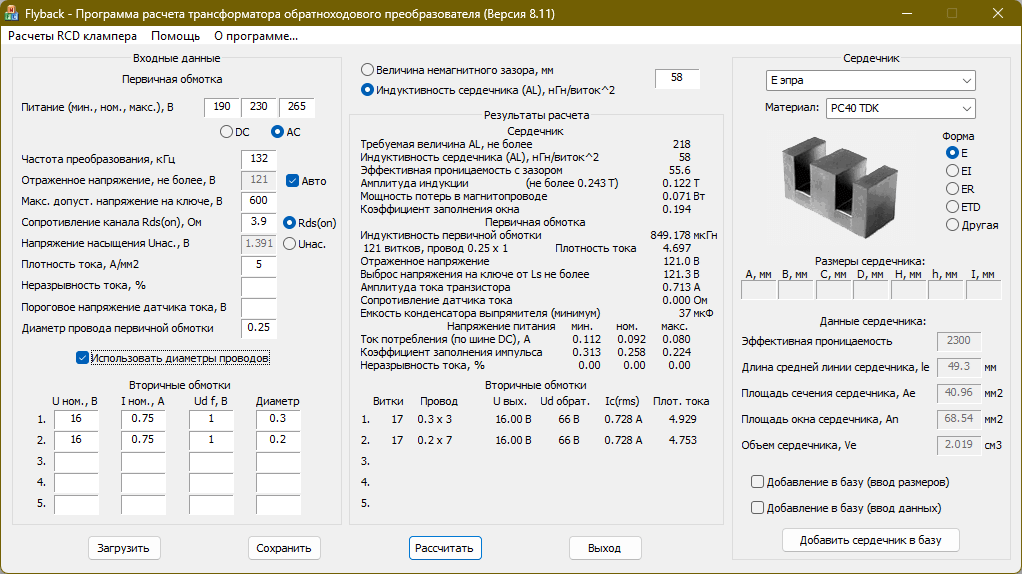
Task: Enable Добавление в базу (ввод данных)
Action: click(x=757, y=508)
